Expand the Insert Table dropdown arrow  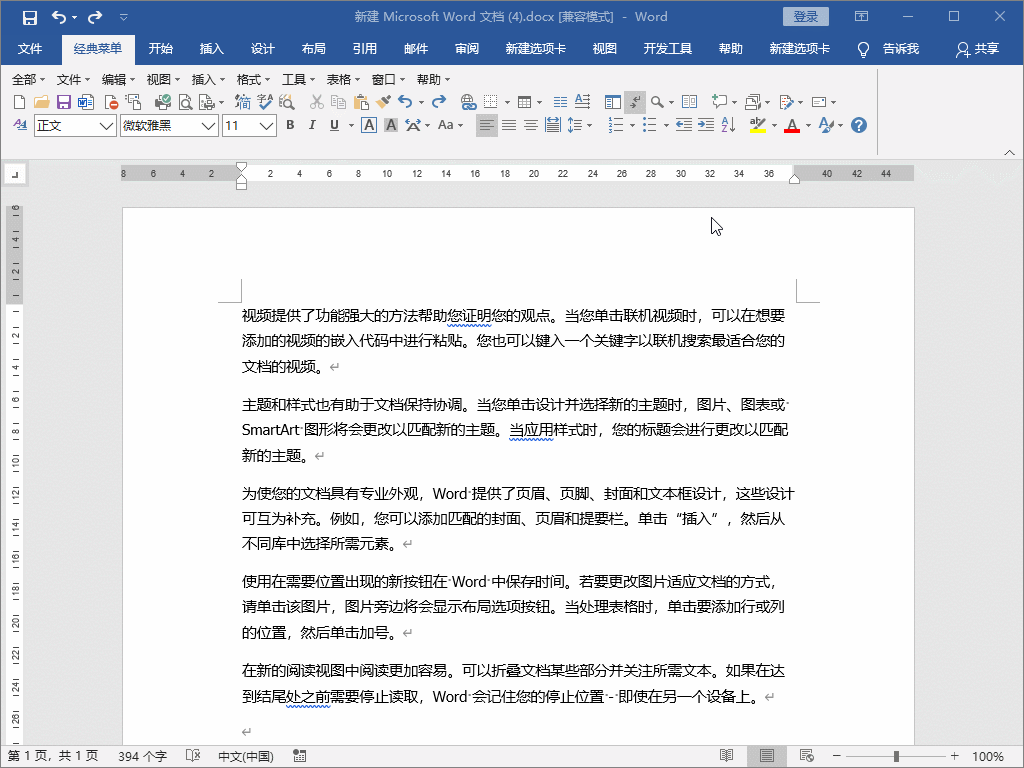point(539,103)
